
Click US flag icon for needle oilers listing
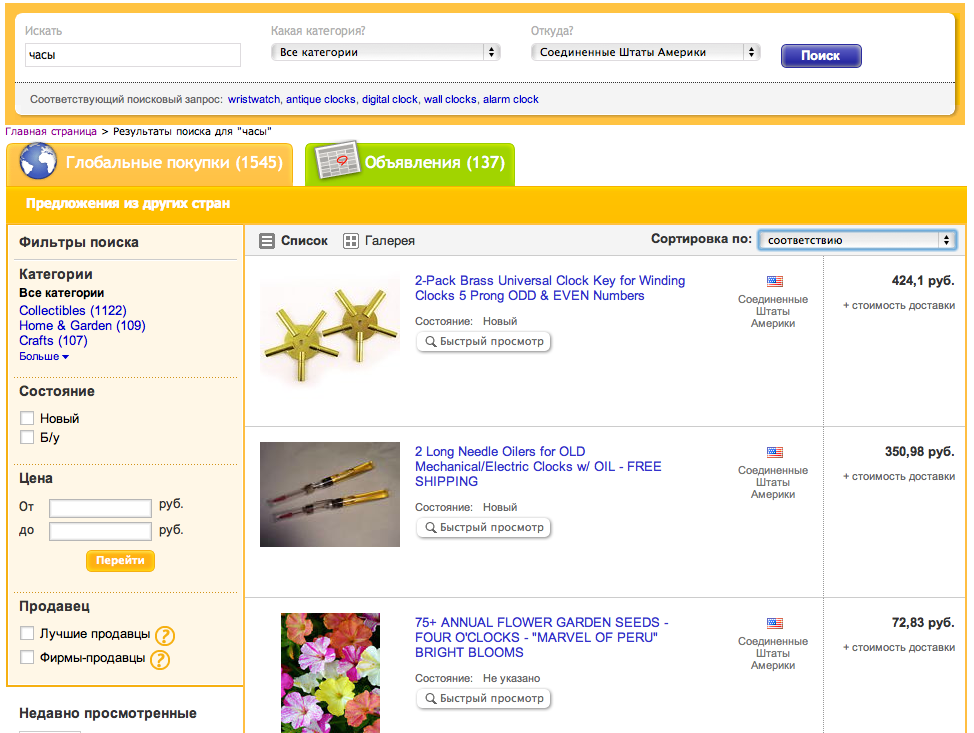coord(774,453)
